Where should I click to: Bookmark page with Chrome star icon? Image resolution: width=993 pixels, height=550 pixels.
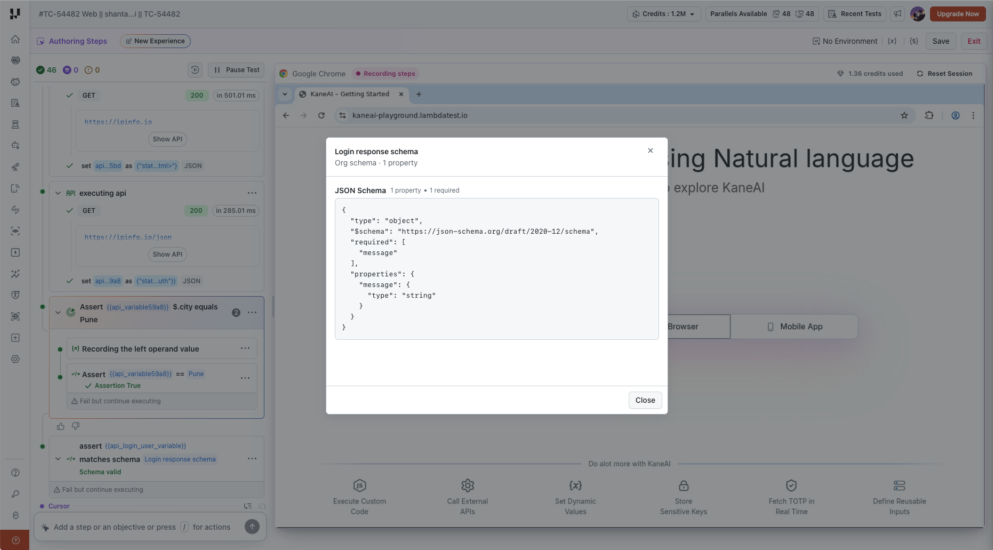(x=904, y=115)
